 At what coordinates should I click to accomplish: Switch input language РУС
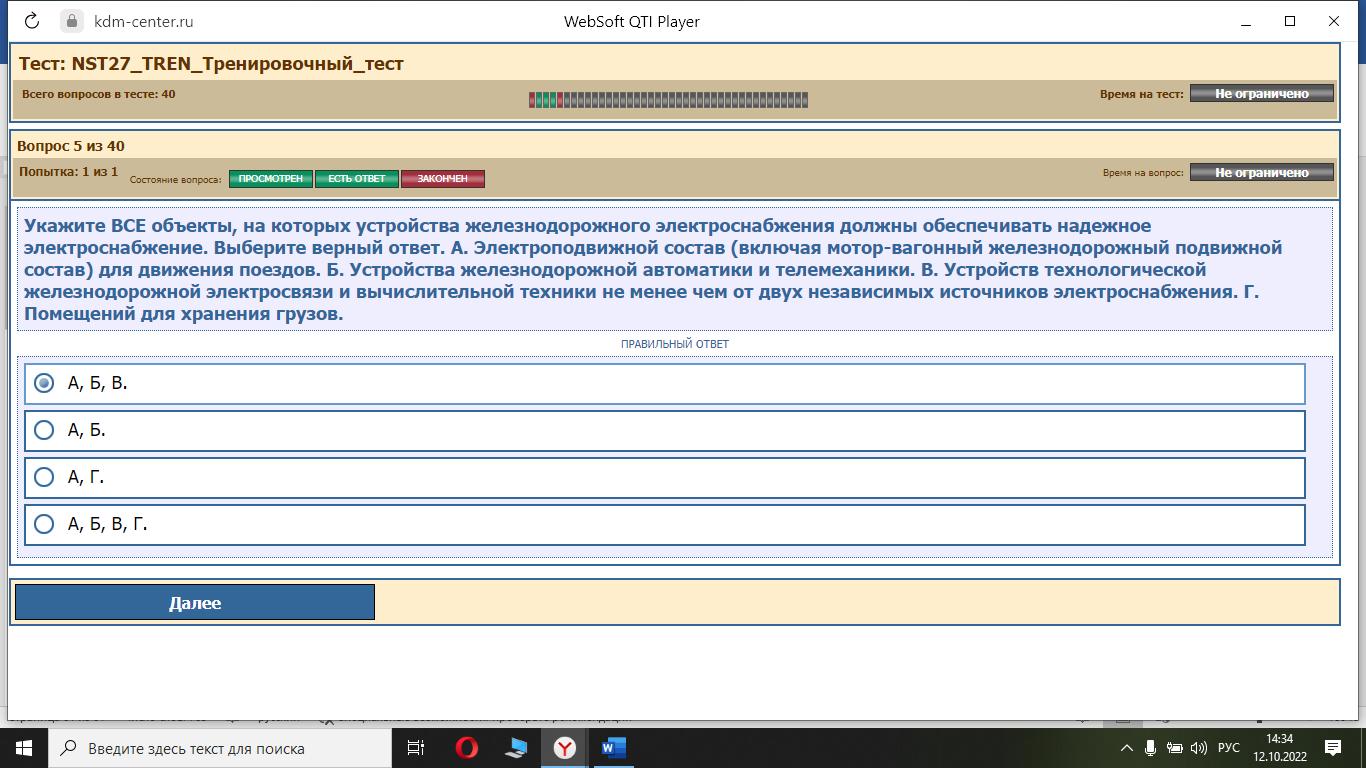point(1229,748)
